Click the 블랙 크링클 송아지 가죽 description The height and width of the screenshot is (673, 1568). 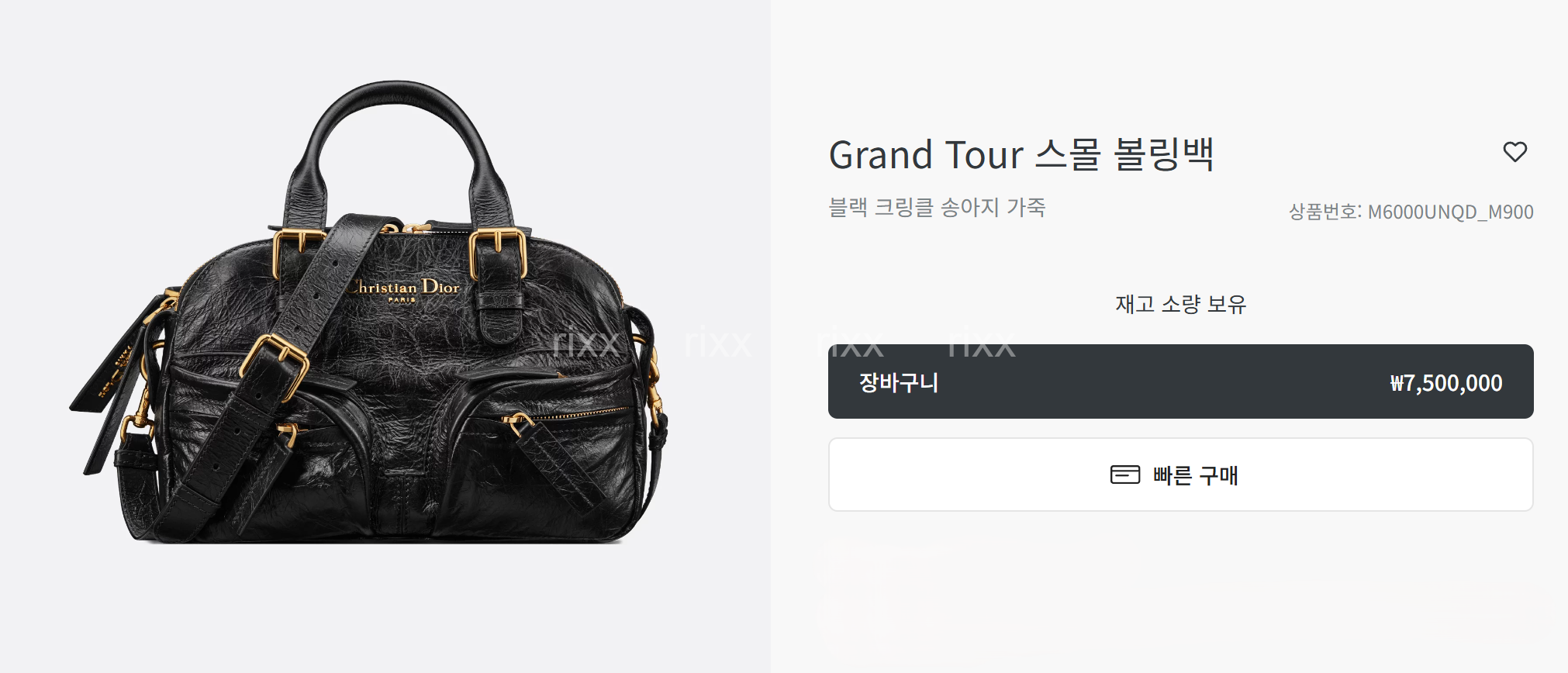pos(937,207)
